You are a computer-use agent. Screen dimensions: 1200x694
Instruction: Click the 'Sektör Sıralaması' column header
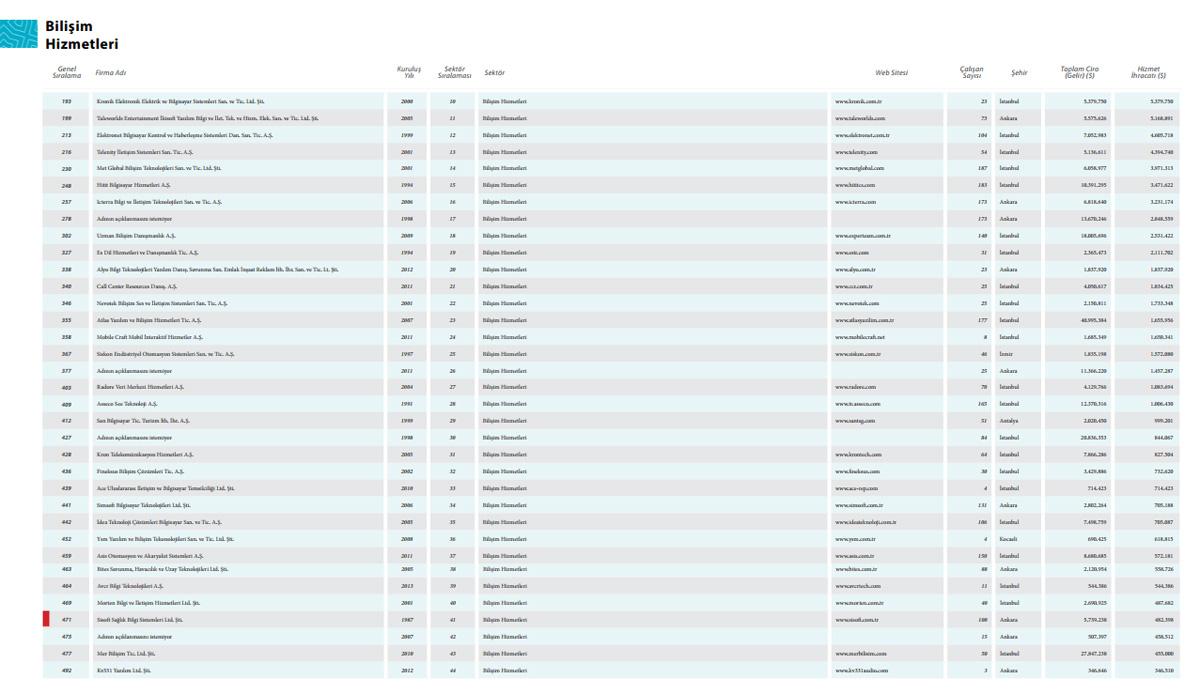[453, 73]
